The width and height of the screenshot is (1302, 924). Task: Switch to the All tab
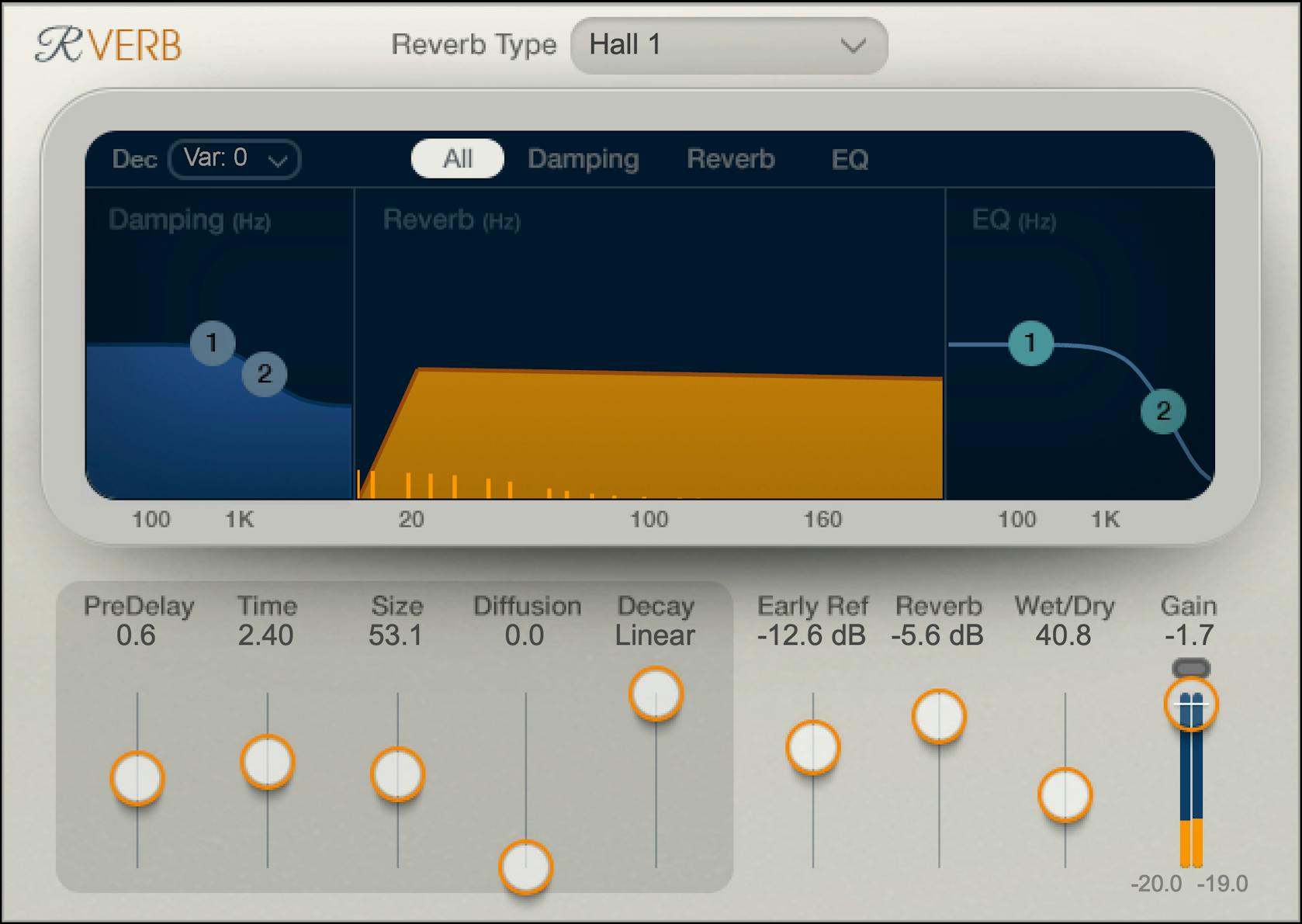point(457,158)
